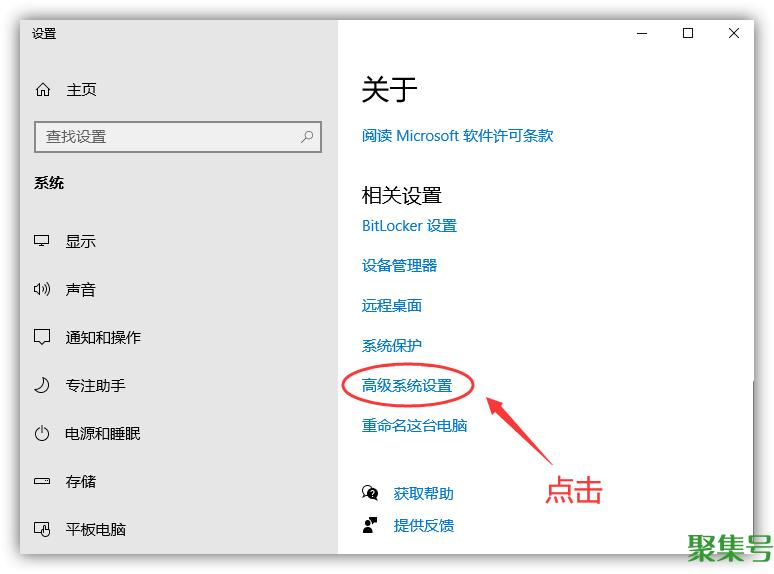Select 显示 in the sidebar
774x574 pixels.
80,241
